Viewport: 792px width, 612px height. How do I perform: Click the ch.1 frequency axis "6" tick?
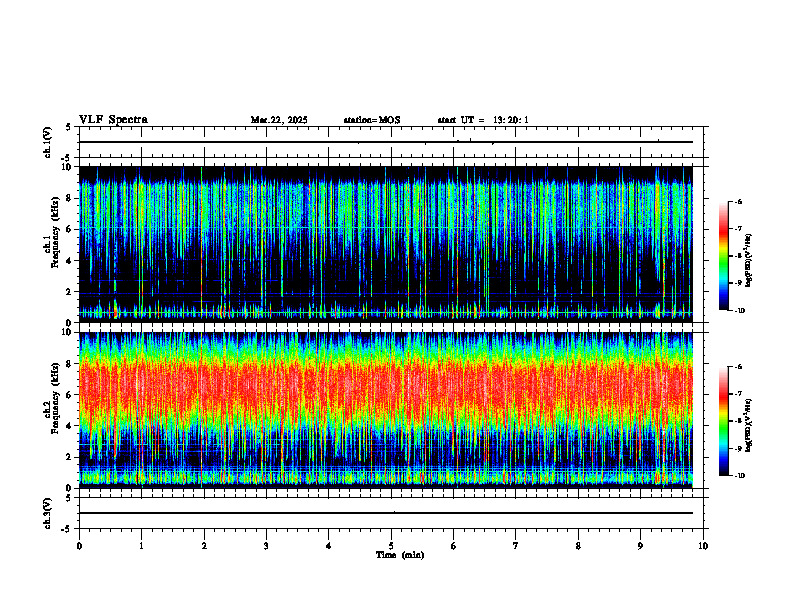tap(69, 229)
